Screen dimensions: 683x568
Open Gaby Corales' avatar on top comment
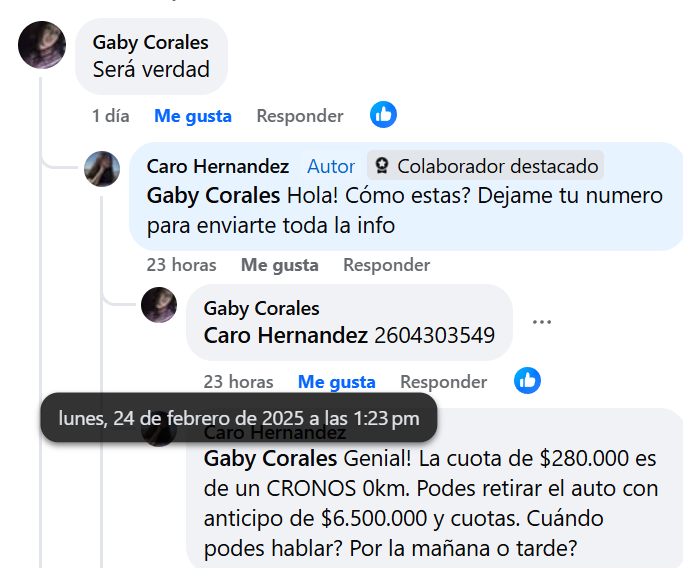pos(42,45)
